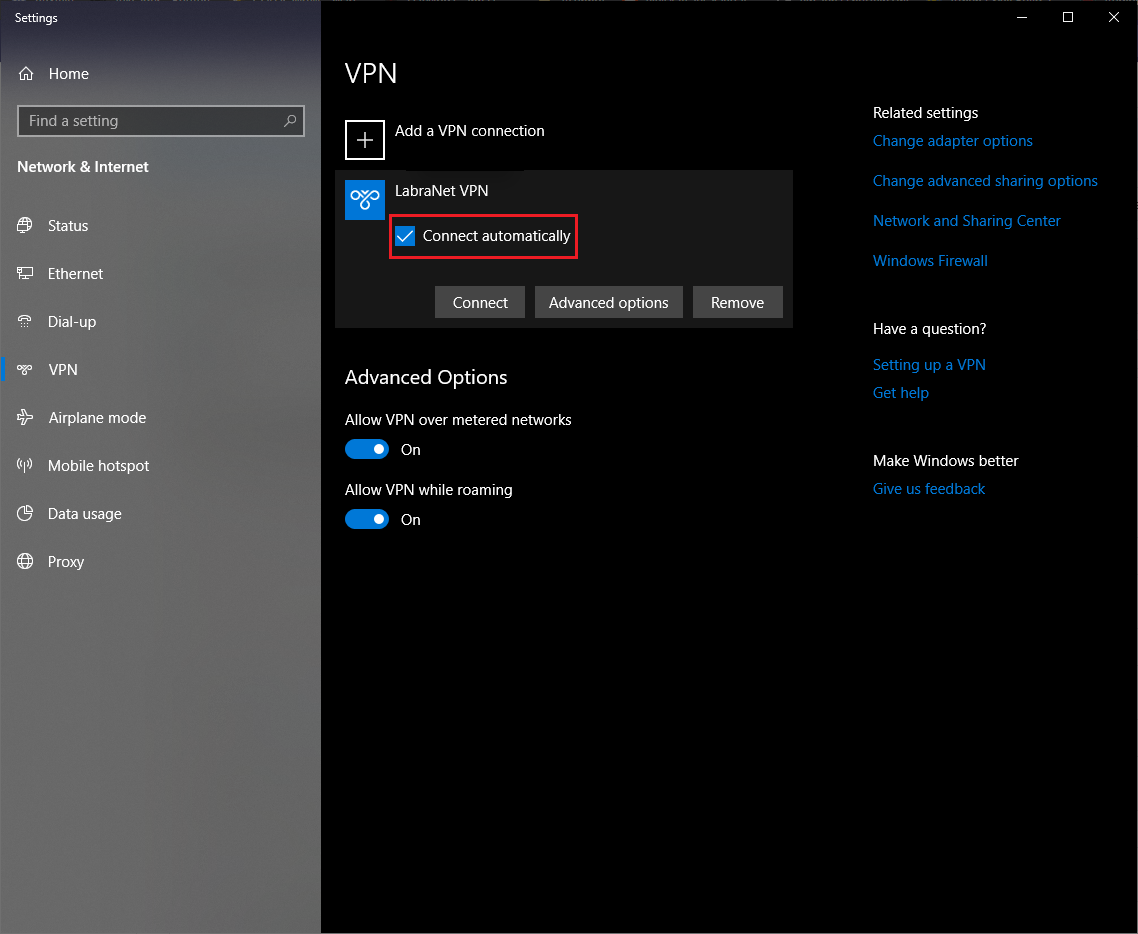The height and width of the screenshot is (934, 1138).
Task: Click the Settings window title text
Action: 36,17
